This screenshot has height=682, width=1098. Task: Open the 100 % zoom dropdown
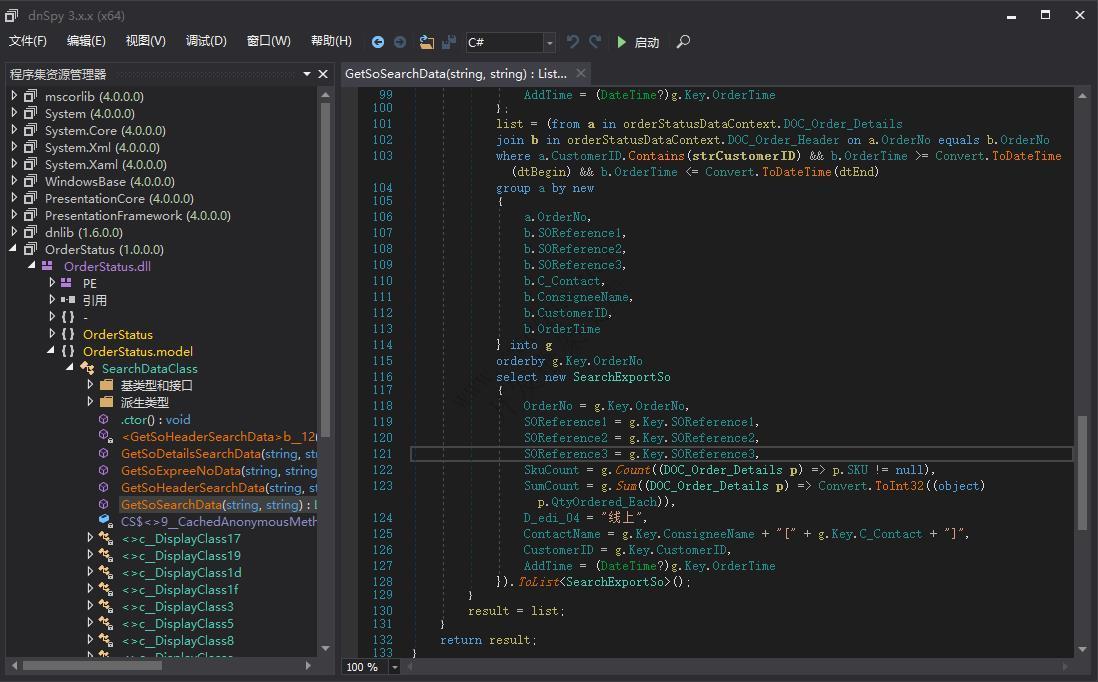pos(395,667)
